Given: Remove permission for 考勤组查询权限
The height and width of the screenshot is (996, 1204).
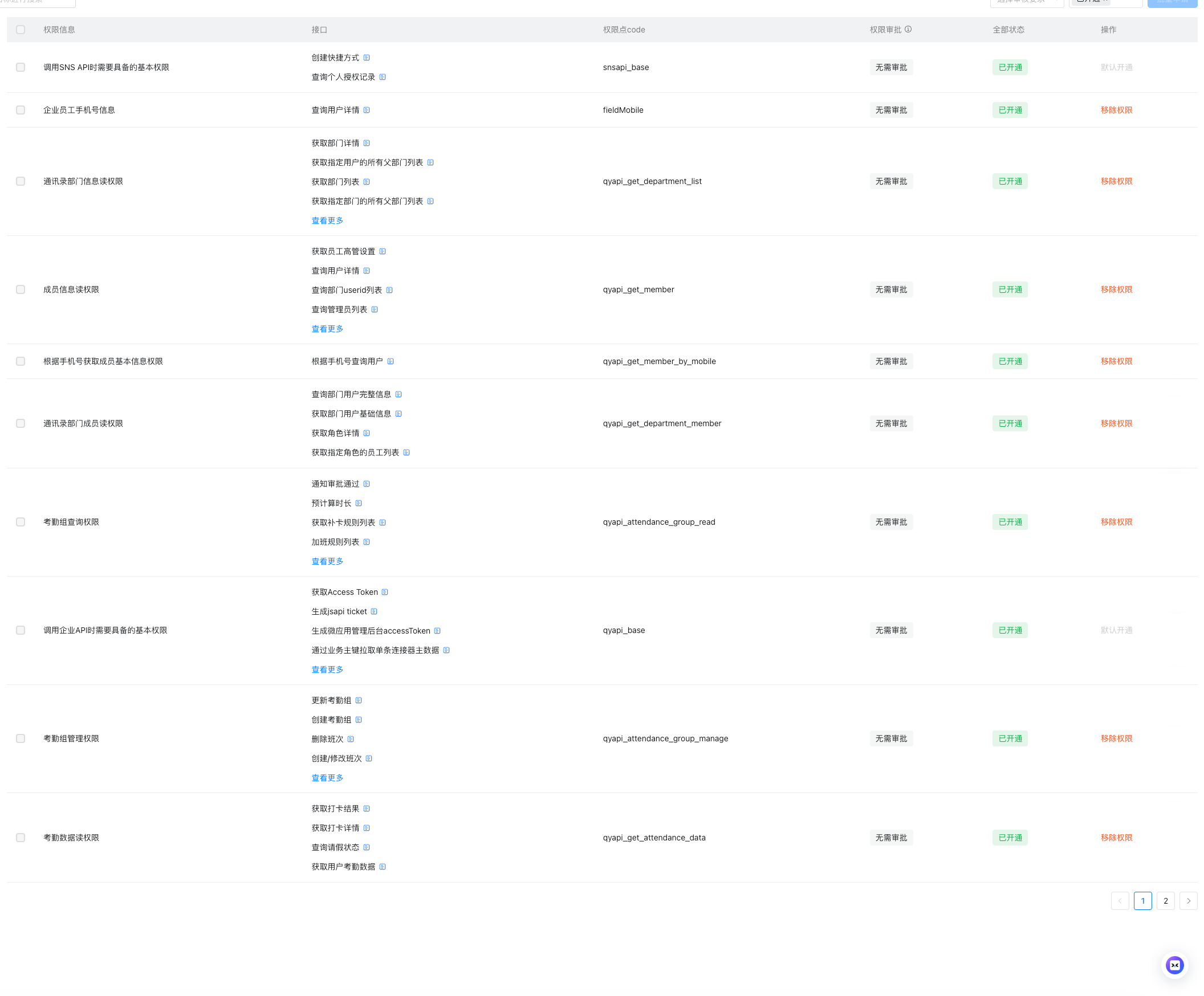Looking at the screenshot, I should point(1117,523).
